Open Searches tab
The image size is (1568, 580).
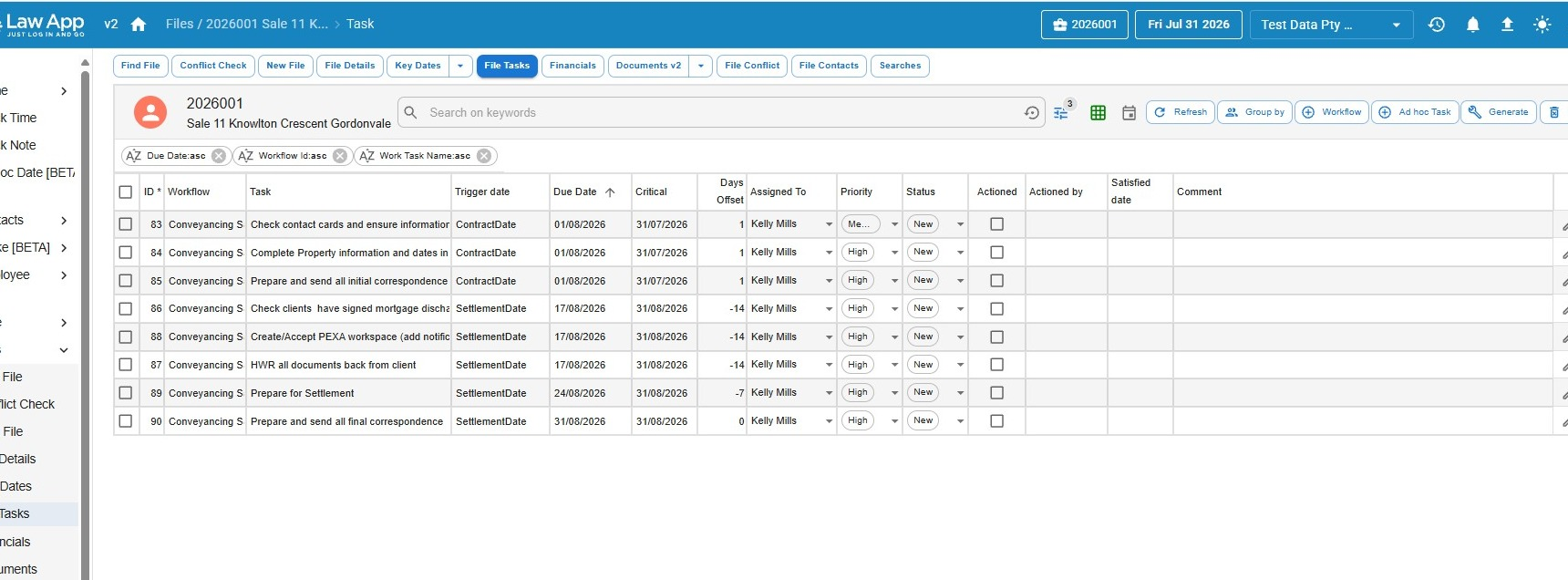pyautogui.click(x=900, y=66)
